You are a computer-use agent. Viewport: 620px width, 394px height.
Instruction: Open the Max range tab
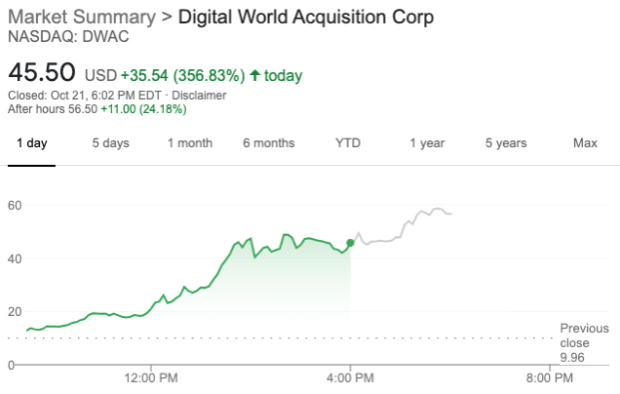[585, 143]
